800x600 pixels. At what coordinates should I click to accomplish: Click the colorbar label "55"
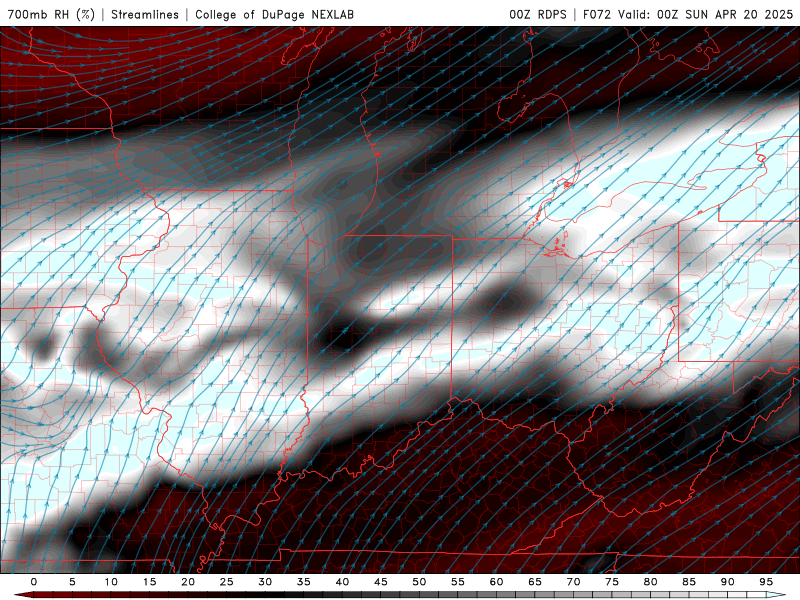458,582
